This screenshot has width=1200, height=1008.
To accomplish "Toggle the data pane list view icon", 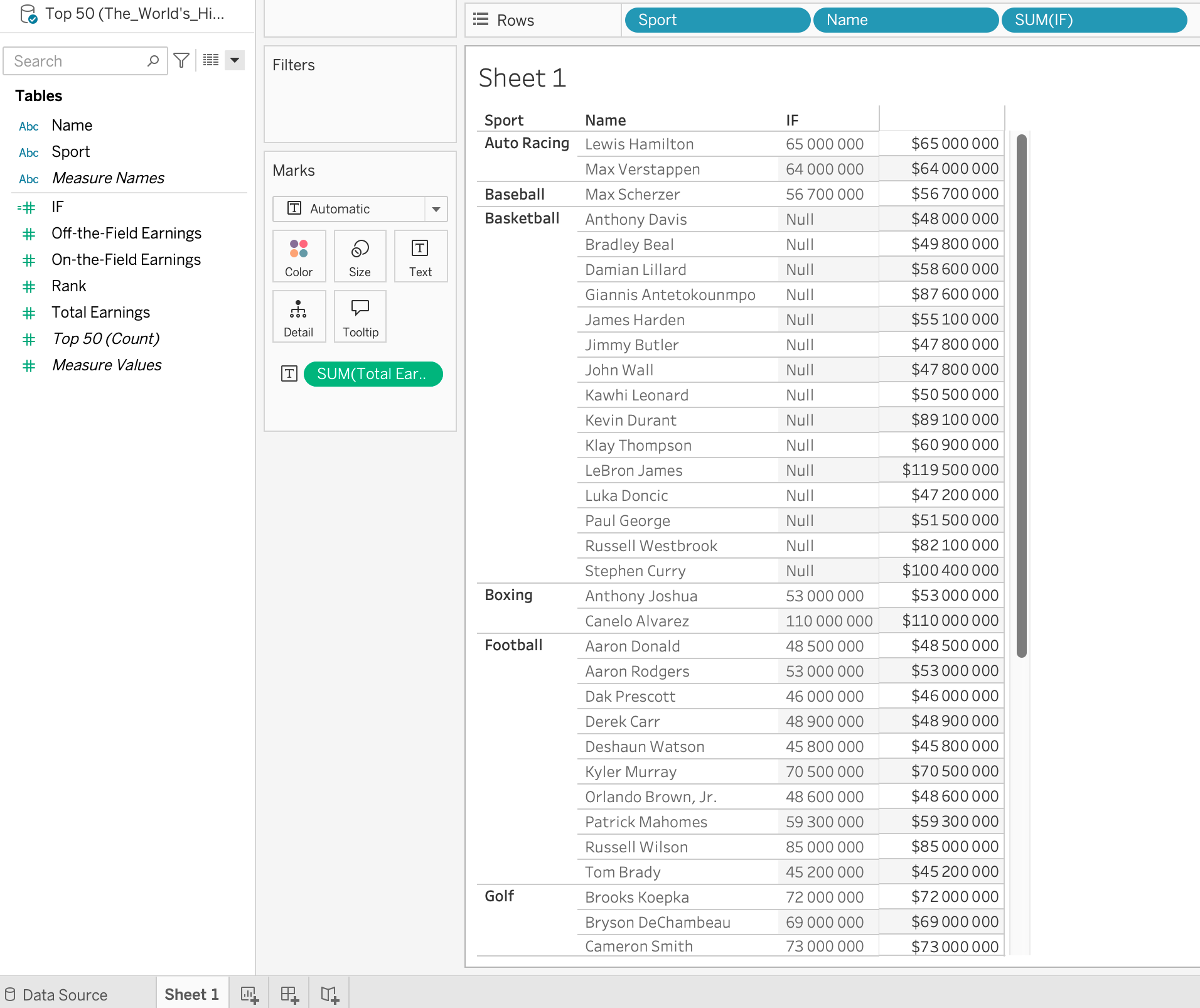I will point(211,60).
